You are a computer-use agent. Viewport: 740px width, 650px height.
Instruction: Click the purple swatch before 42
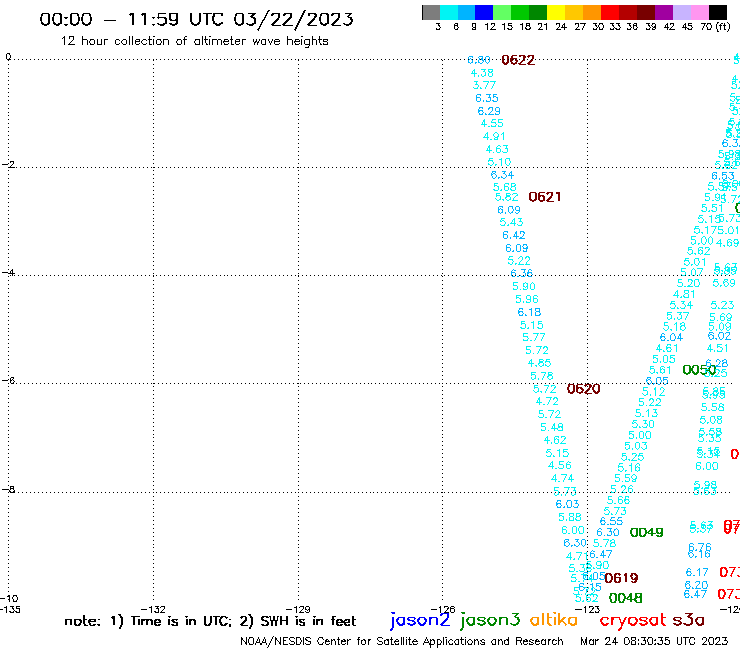tap(664, 12)
